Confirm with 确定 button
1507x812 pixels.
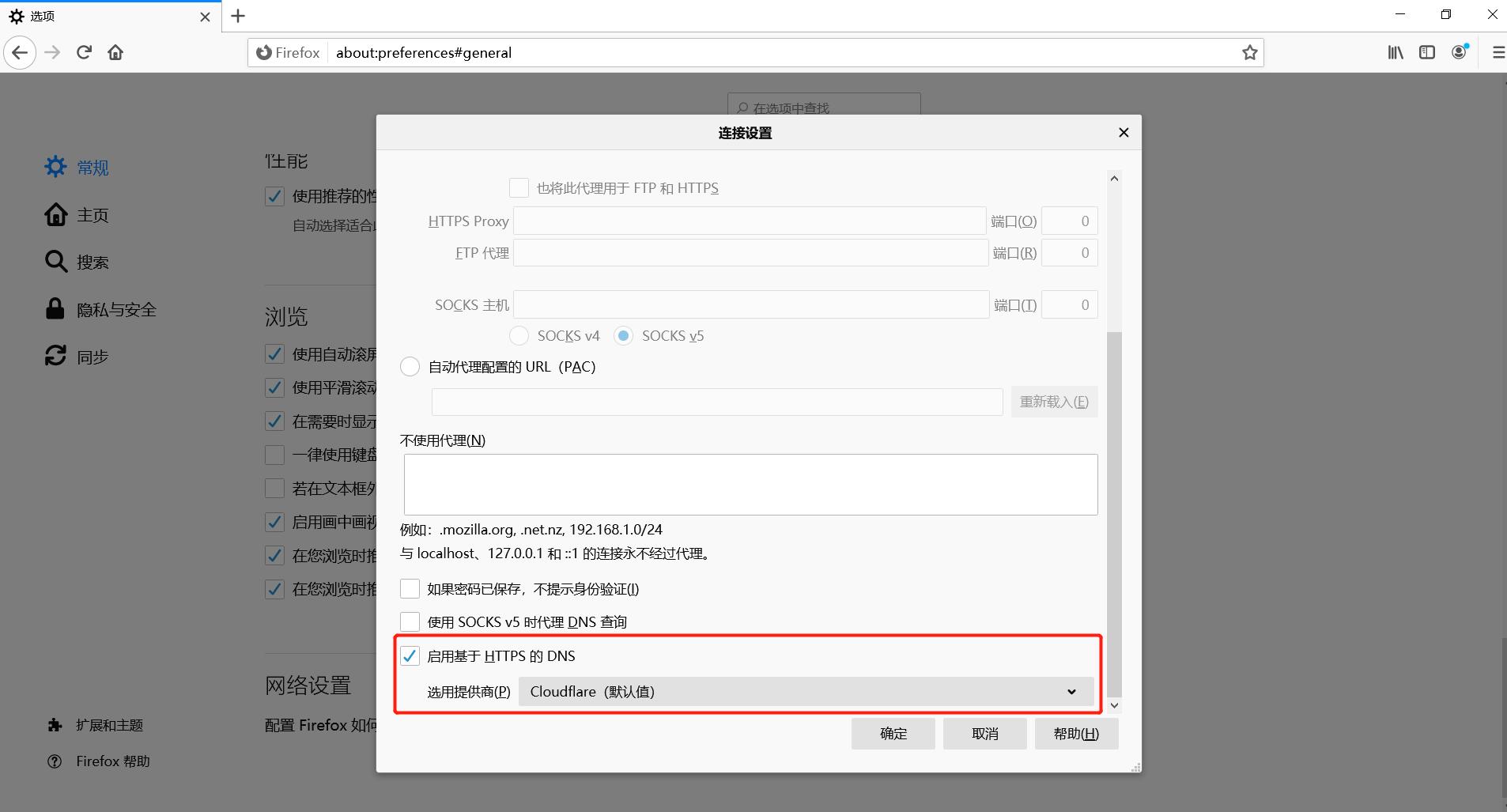click(x=893, y=734)
